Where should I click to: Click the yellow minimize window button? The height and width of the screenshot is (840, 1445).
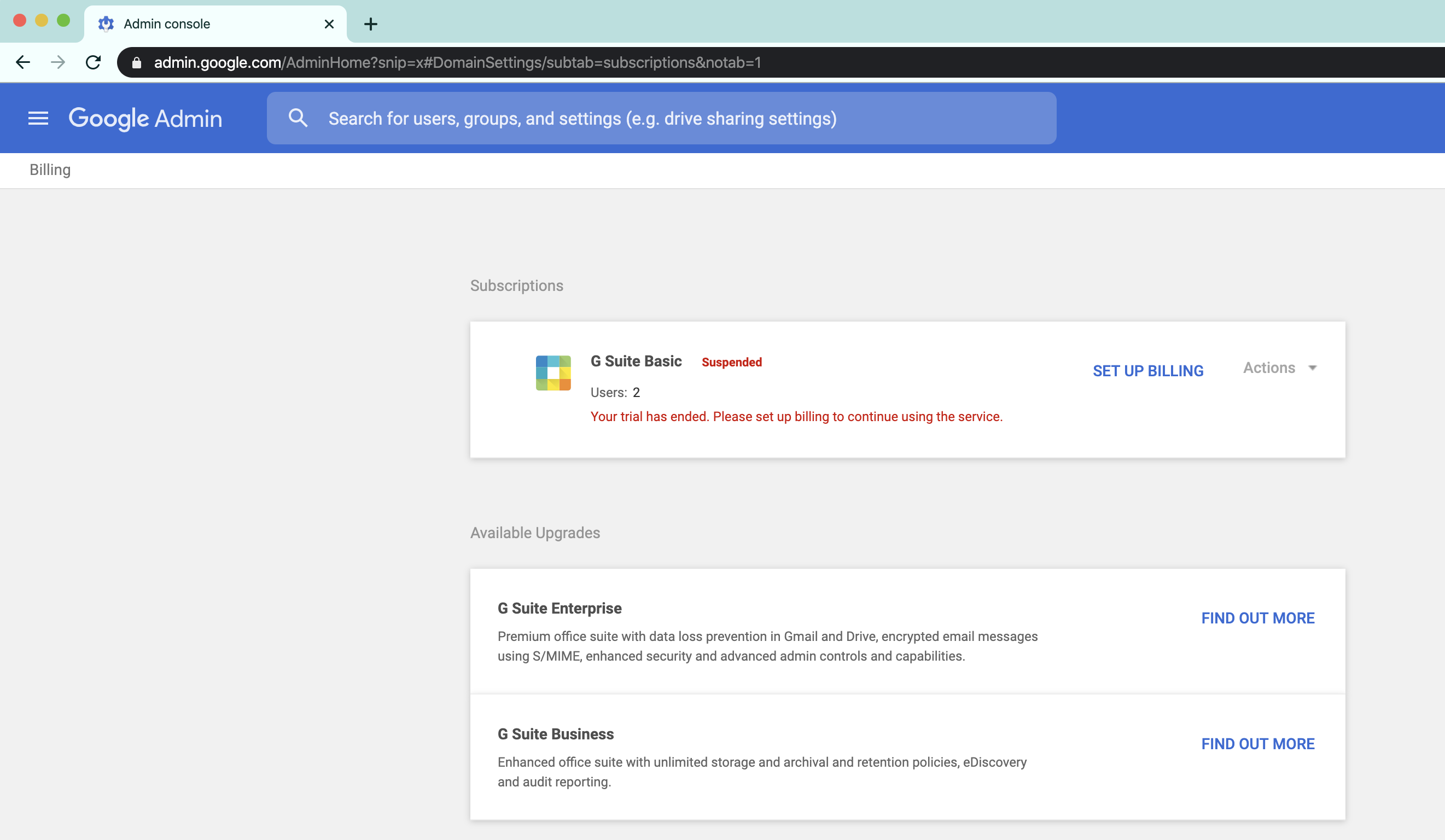tap(41, 21)
